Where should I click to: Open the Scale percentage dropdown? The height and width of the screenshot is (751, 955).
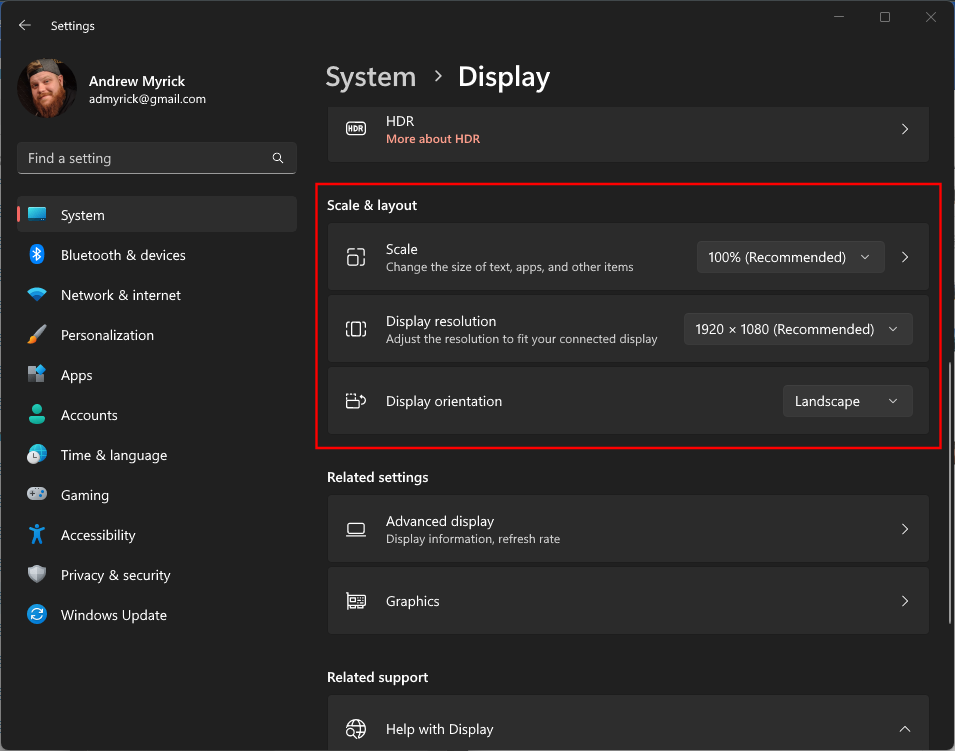coord(790,257)
